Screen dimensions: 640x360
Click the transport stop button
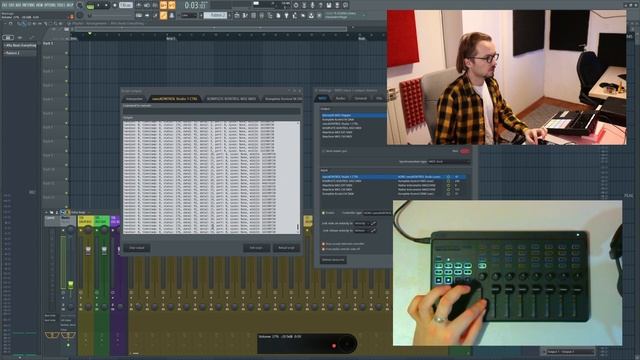(x=106, y=5)
